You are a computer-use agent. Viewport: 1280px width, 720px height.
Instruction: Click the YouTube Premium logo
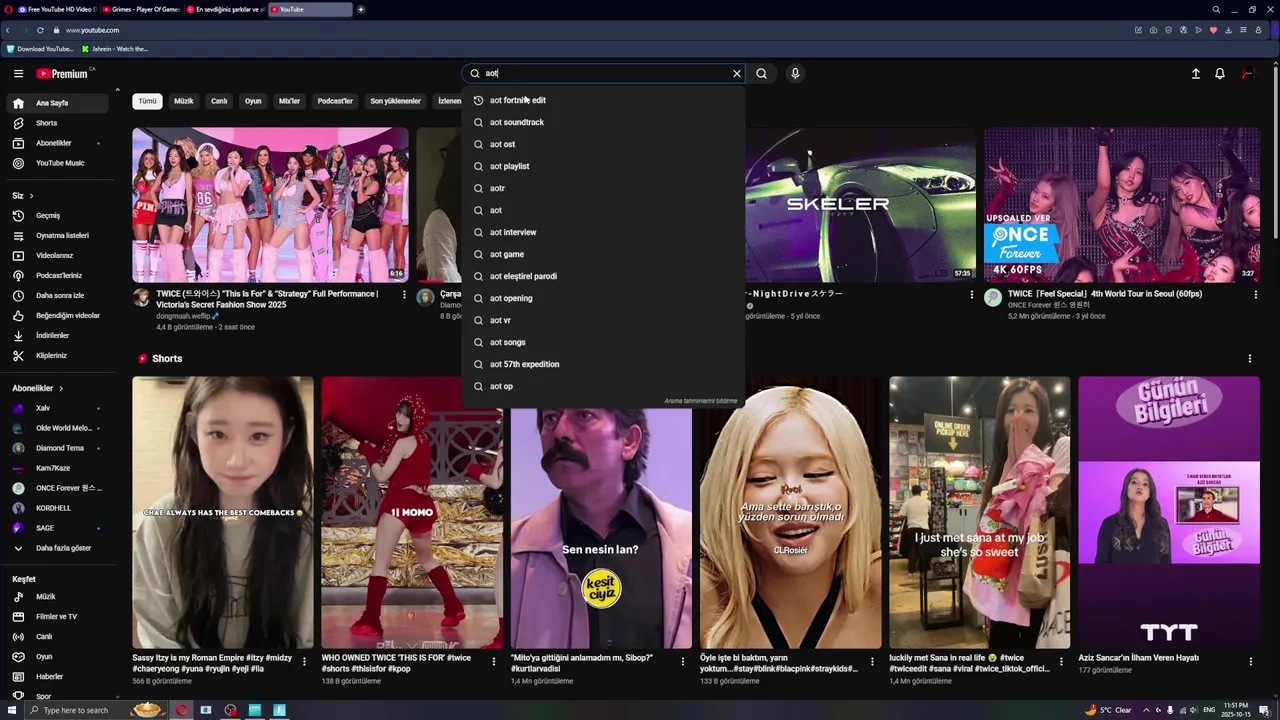(62, 73)
